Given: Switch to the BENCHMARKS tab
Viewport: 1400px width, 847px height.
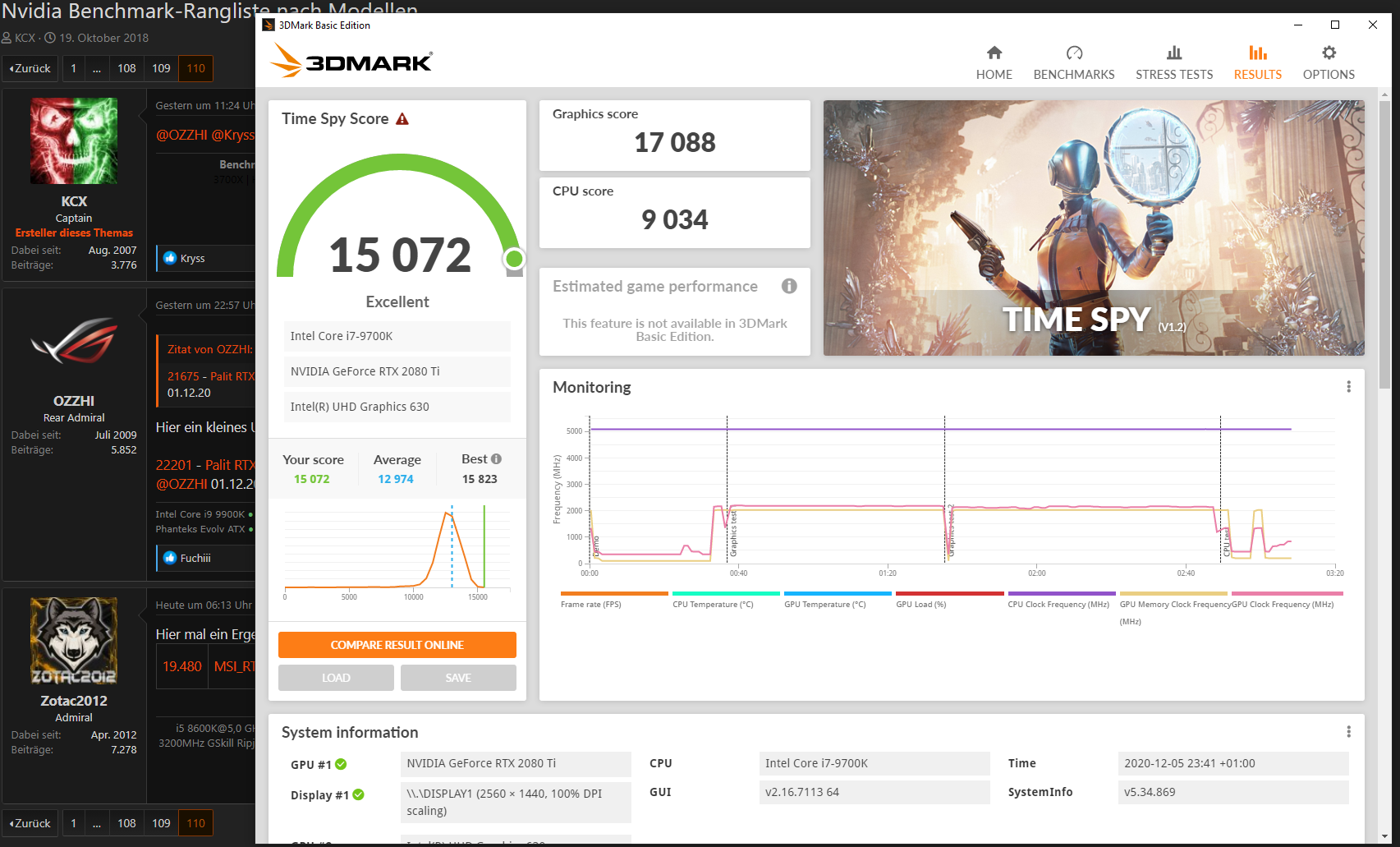Looking at the screenshot, I should 1073,63.
